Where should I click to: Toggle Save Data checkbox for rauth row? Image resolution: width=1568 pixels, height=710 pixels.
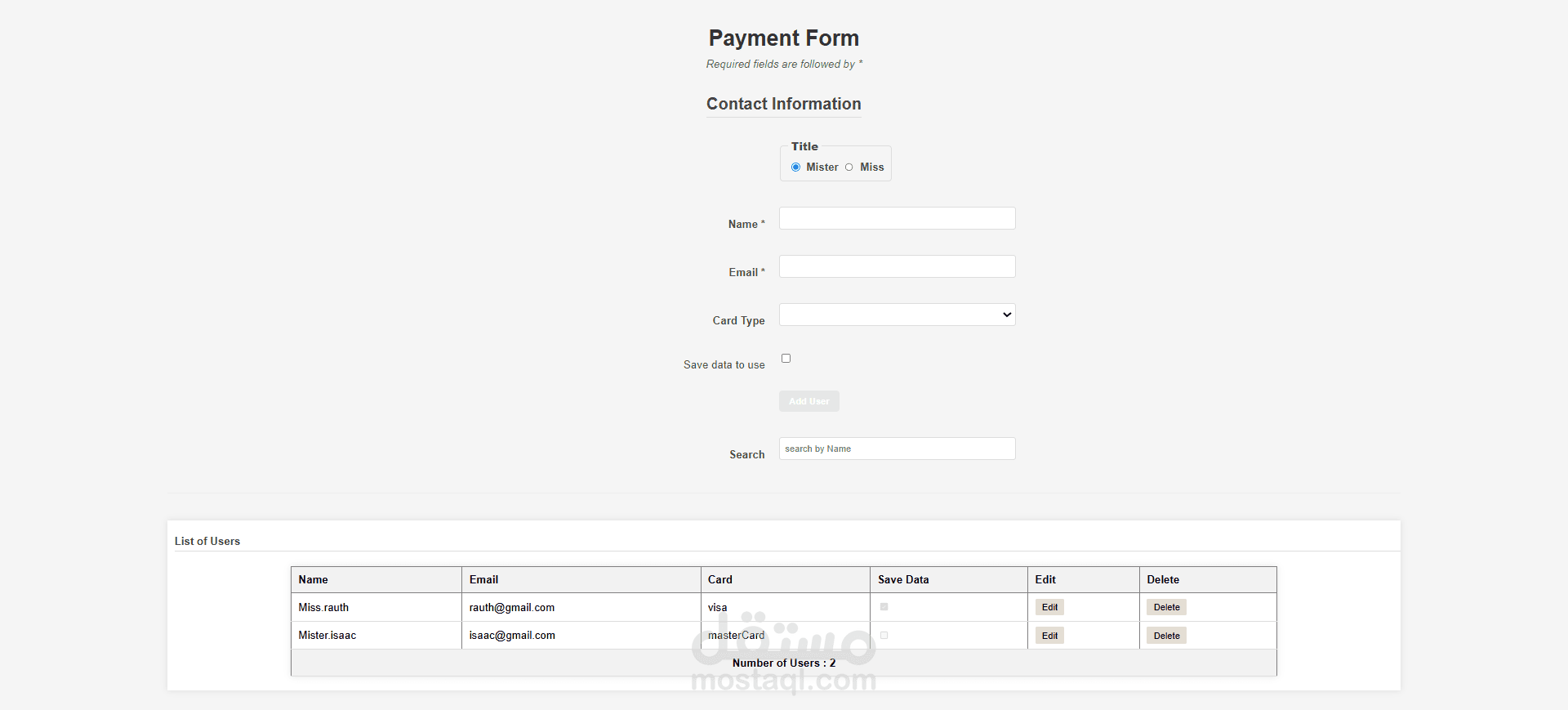(x=884, y=607)
